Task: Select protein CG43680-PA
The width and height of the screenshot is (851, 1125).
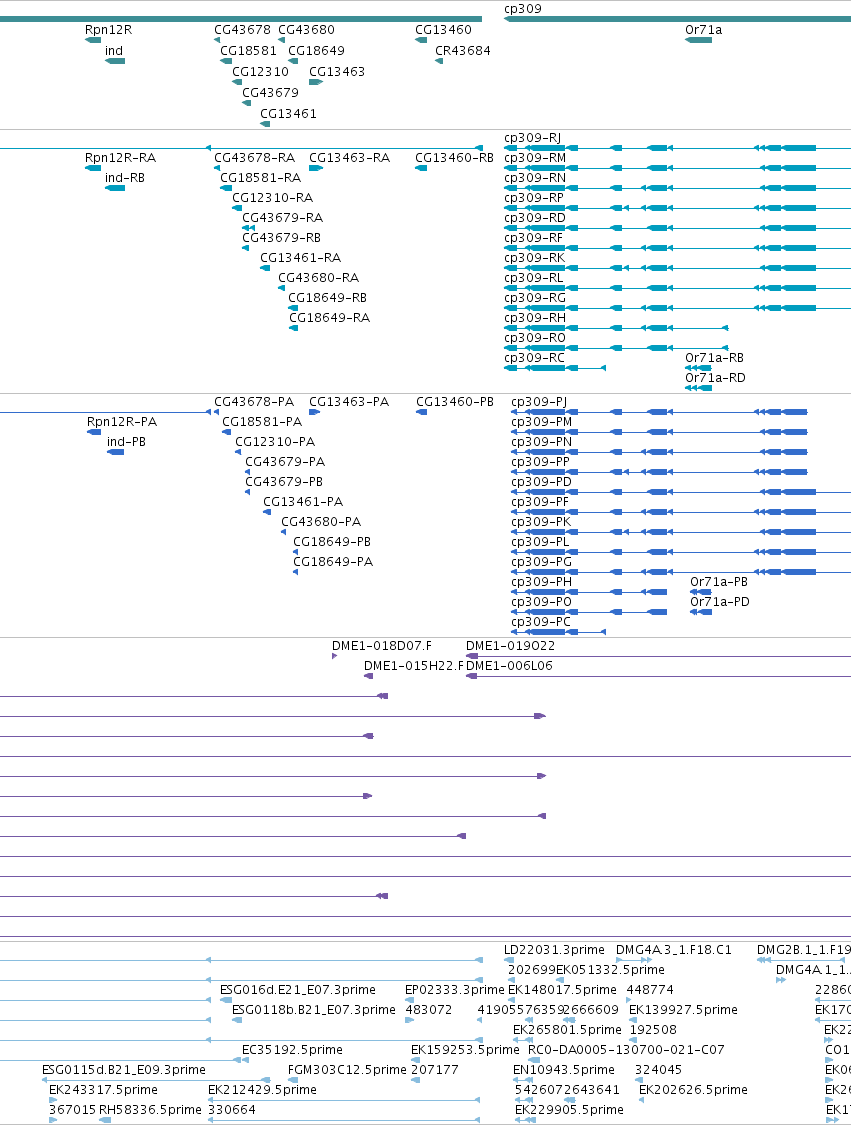Action: pos(321,522)
